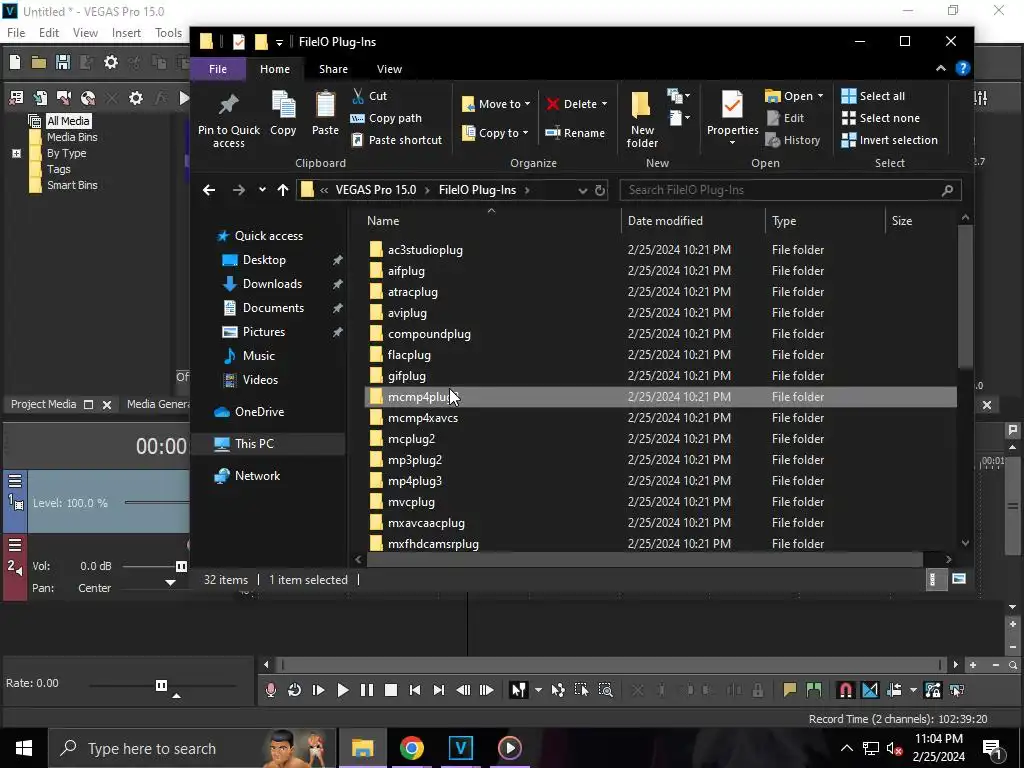Step to next frame button
Screen dimensions: 1024x768
click(487, 690)
